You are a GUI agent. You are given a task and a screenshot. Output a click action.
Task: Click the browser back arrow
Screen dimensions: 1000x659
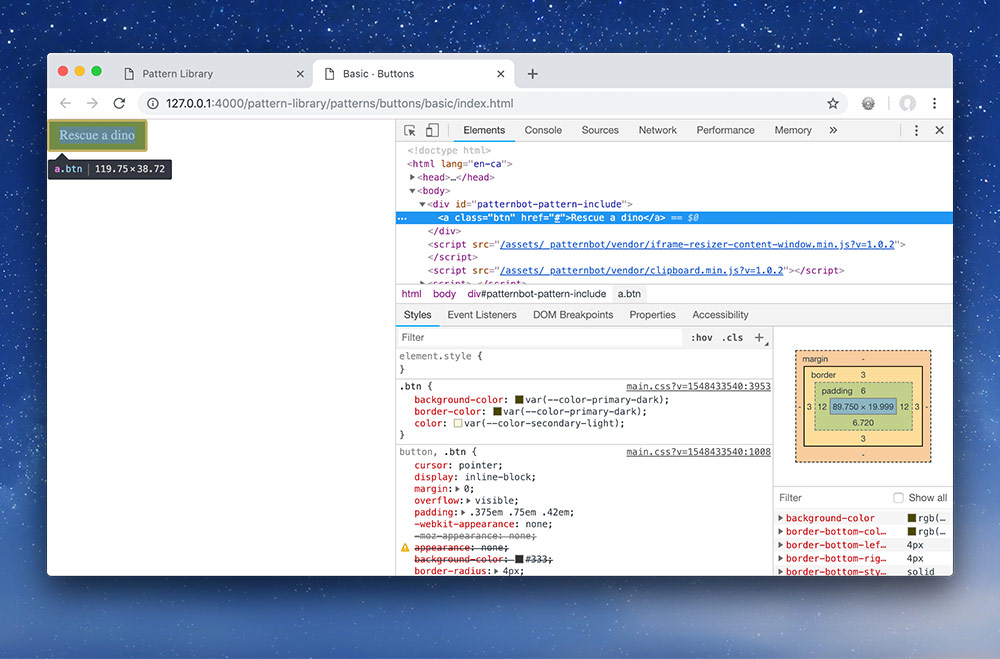[x=65, y=103]
